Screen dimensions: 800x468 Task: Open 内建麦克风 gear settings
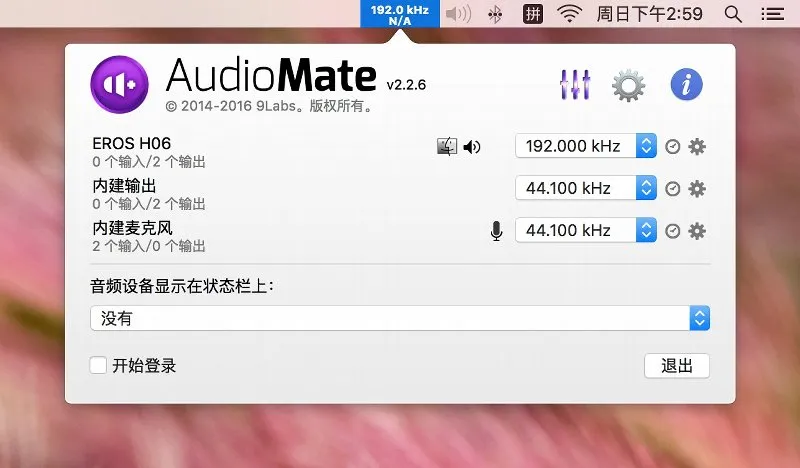click(697, 231)
